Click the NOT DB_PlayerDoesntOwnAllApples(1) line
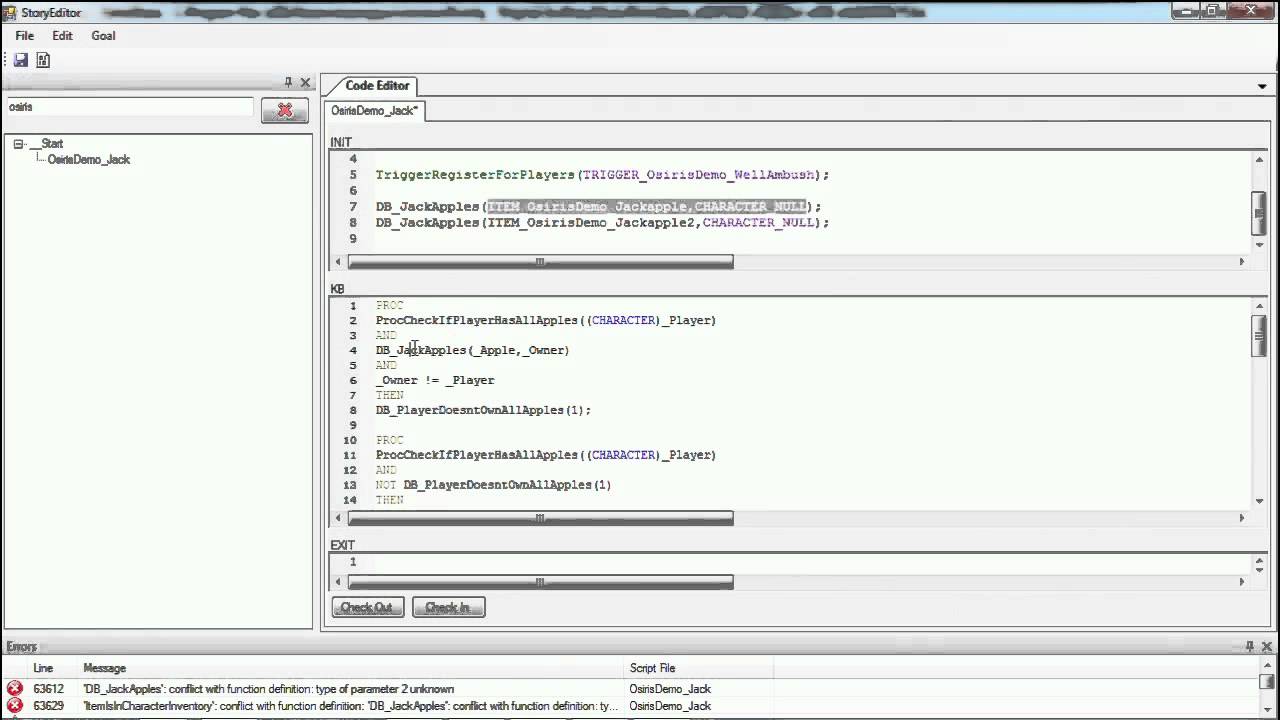 (493, 485)
